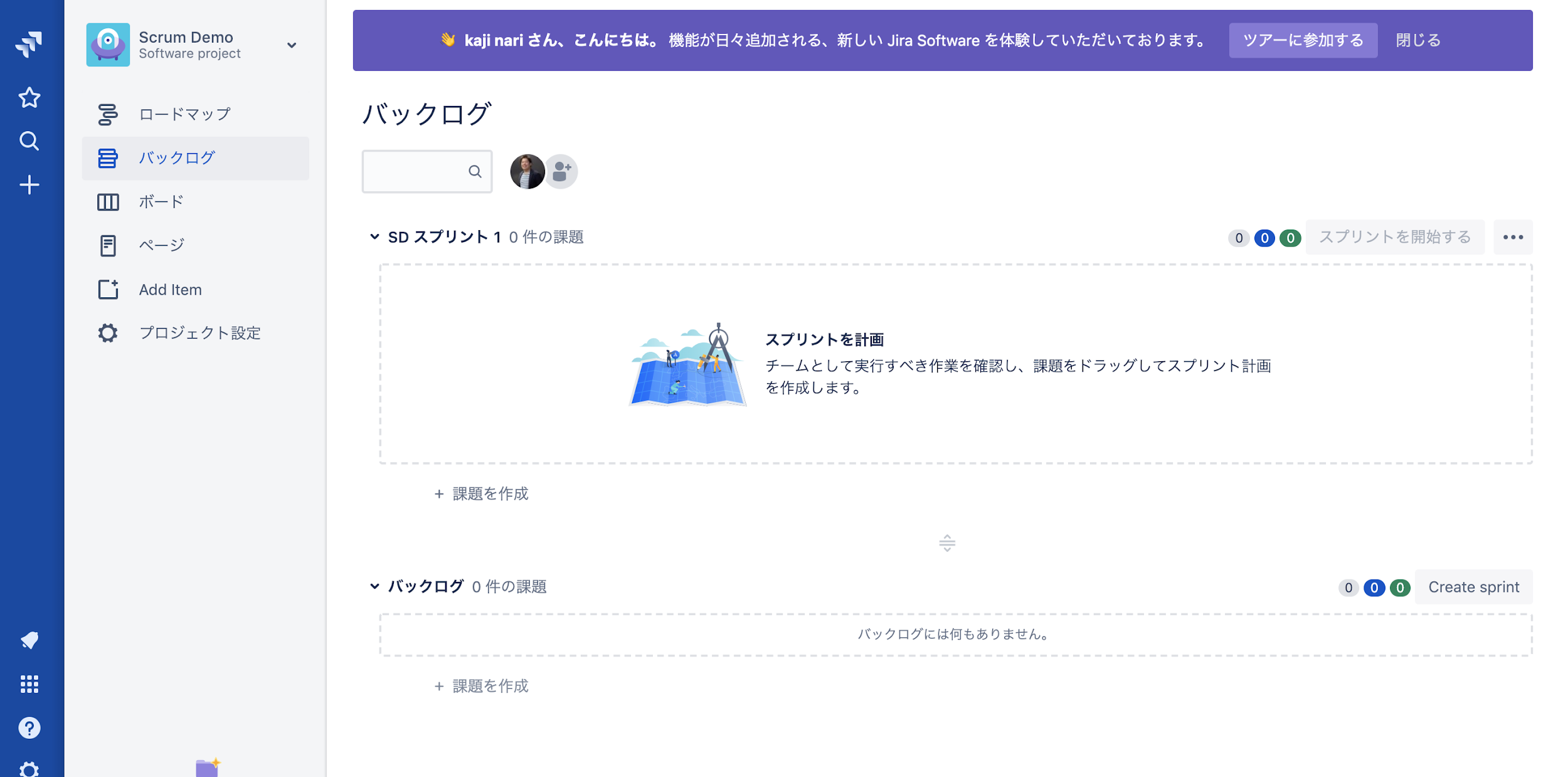Click the Scrum Demo project avatar

(x=108, y=45)
